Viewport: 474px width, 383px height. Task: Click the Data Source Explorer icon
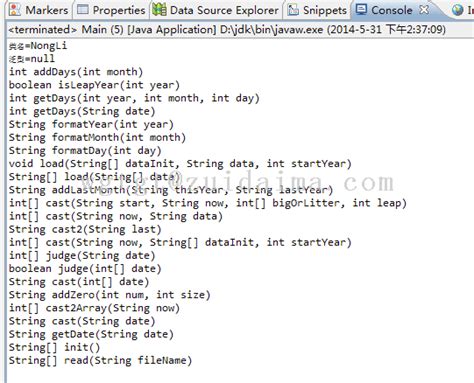(x=159, y=10)
